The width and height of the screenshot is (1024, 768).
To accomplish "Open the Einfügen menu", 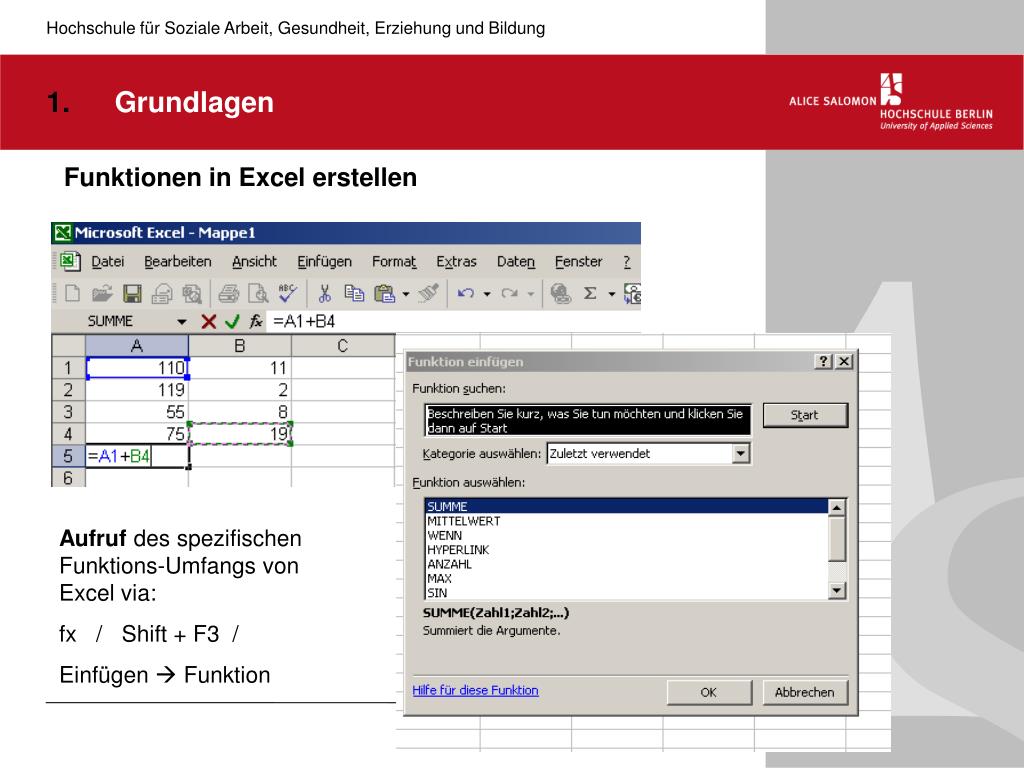I will click(x=324, y=262).
